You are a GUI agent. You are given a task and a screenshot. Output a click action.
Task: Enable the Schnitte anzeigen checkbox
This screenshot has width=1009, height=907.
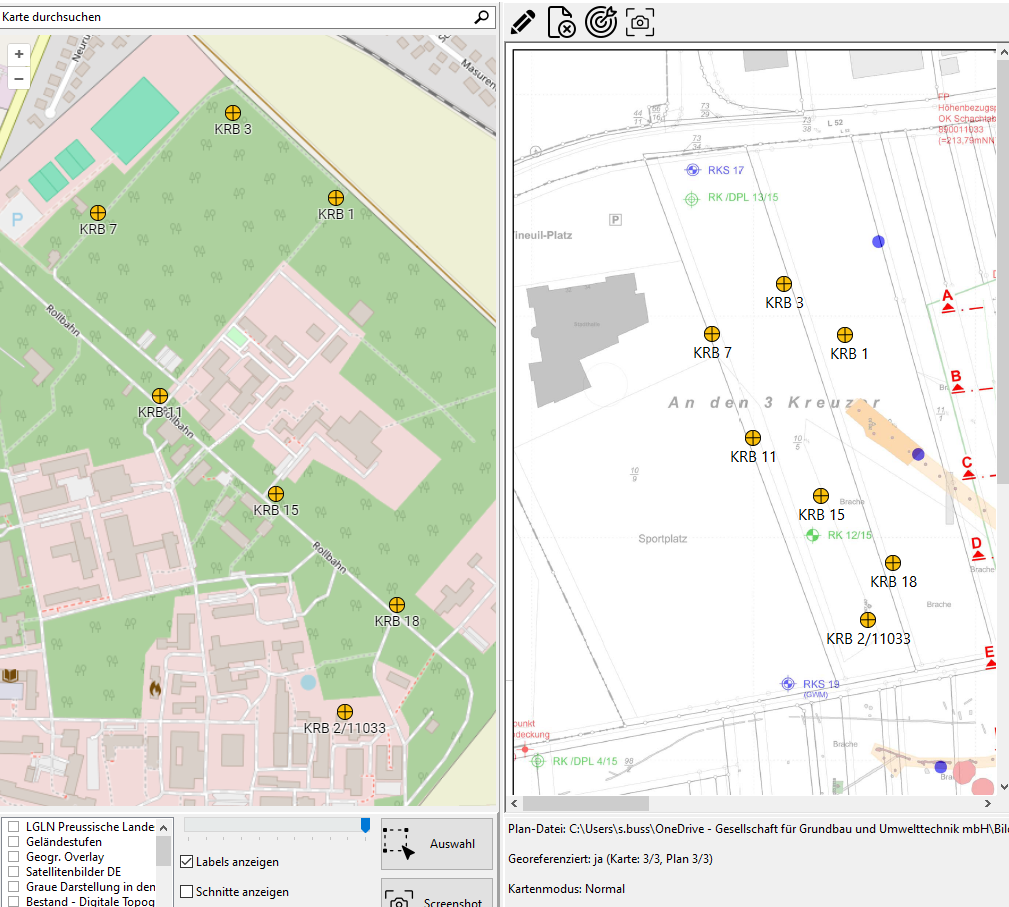click(x=187, y=891)
